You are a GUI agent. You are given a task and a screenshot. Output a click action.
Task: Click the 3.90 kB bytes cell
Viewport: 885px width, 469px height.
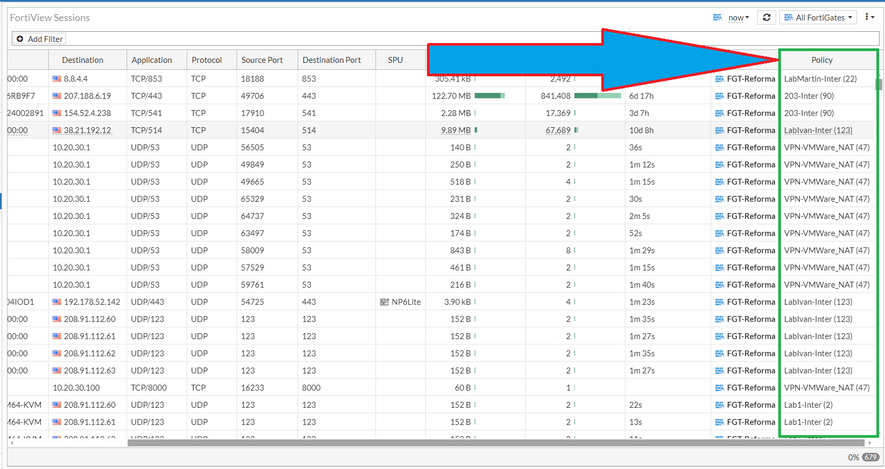coord(457,302)
